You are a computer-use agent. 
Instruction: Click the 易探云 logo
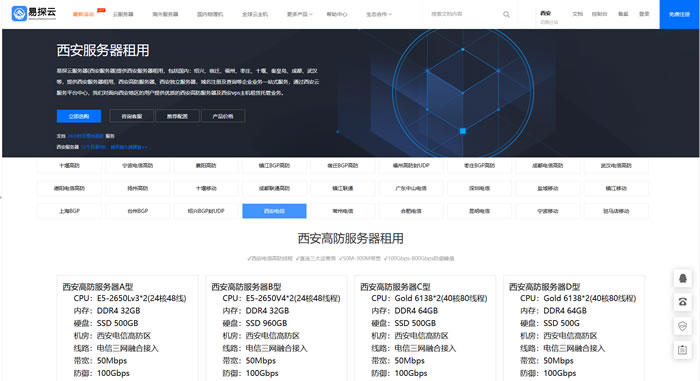tap(34, 13)
